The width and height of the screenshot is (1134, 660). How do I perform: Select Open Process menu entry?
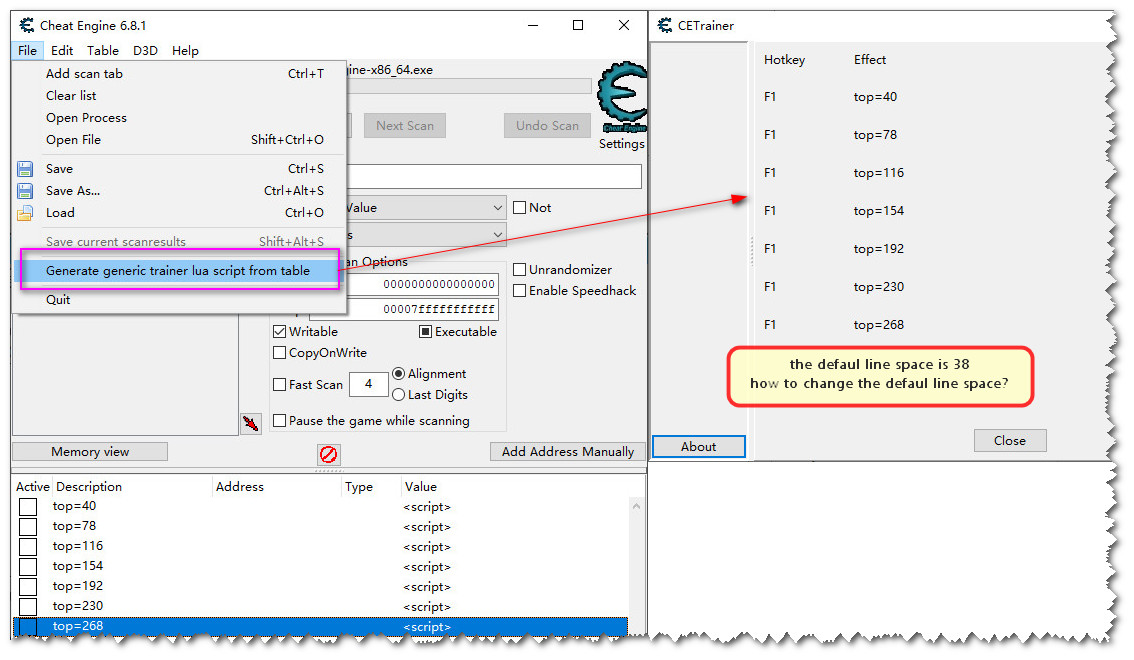179,118
